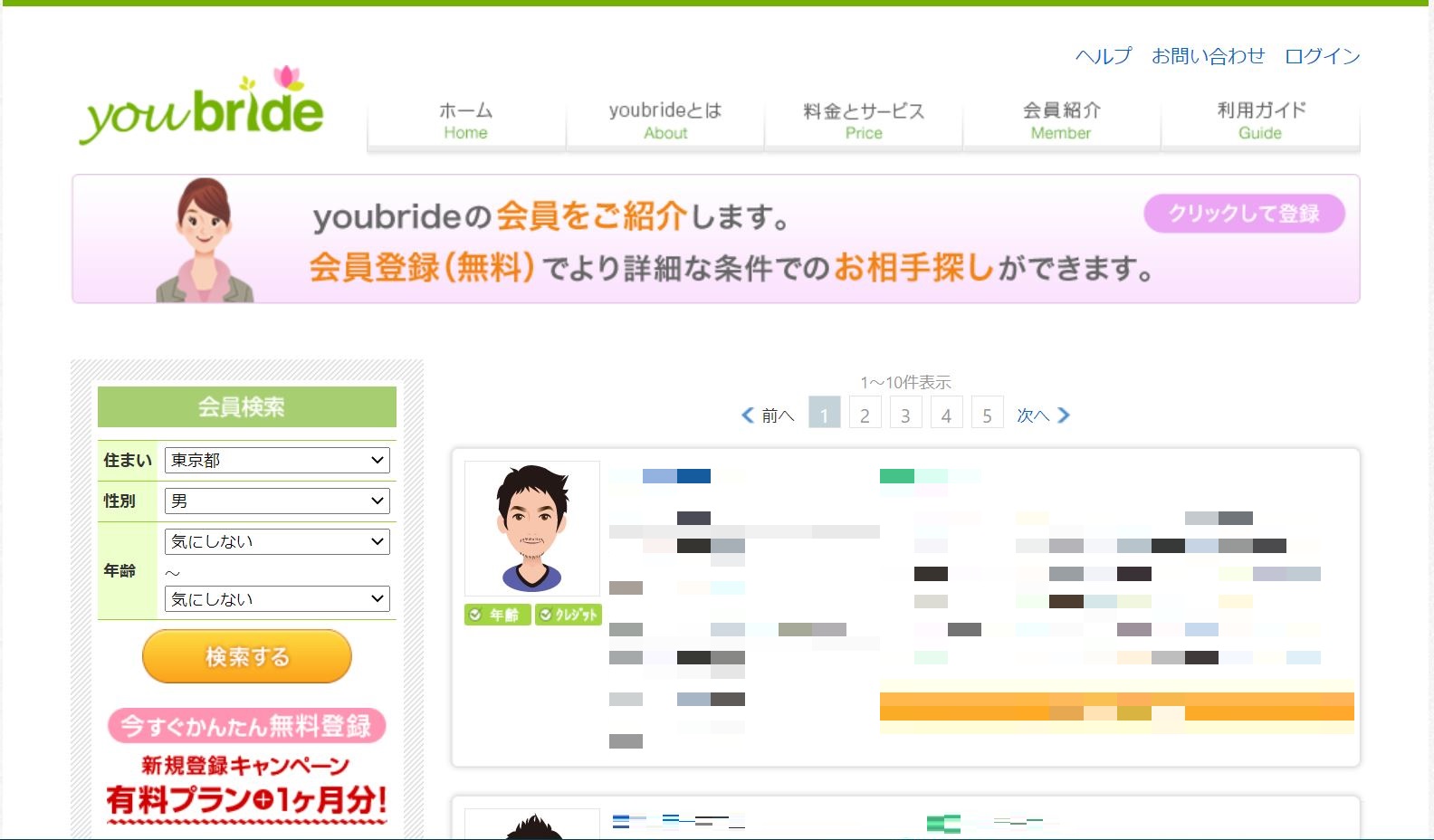Open the 料金とサービス Price tab
Image resolution: width=1434 pixels, height=840 pixels.
coord(864,121)
